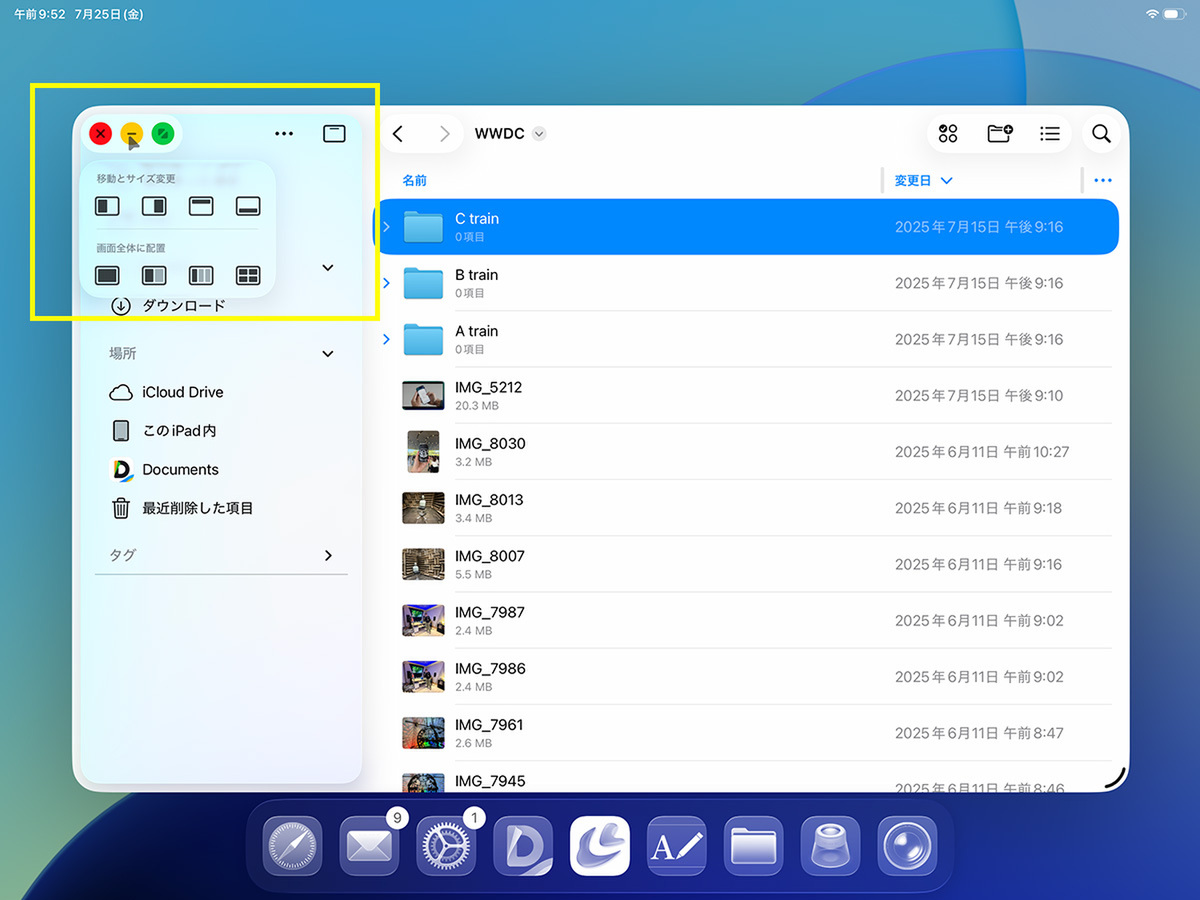Open Safari from the dock

point(292,846)
